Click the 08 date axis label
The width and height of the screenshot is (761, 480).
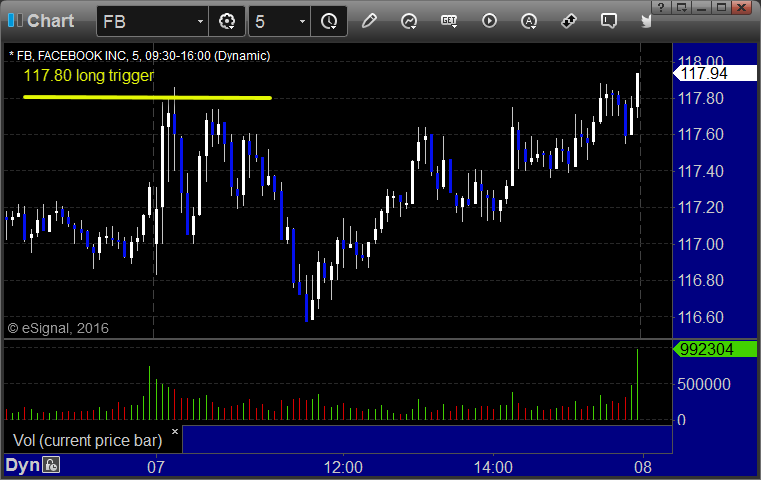(643, 467)
